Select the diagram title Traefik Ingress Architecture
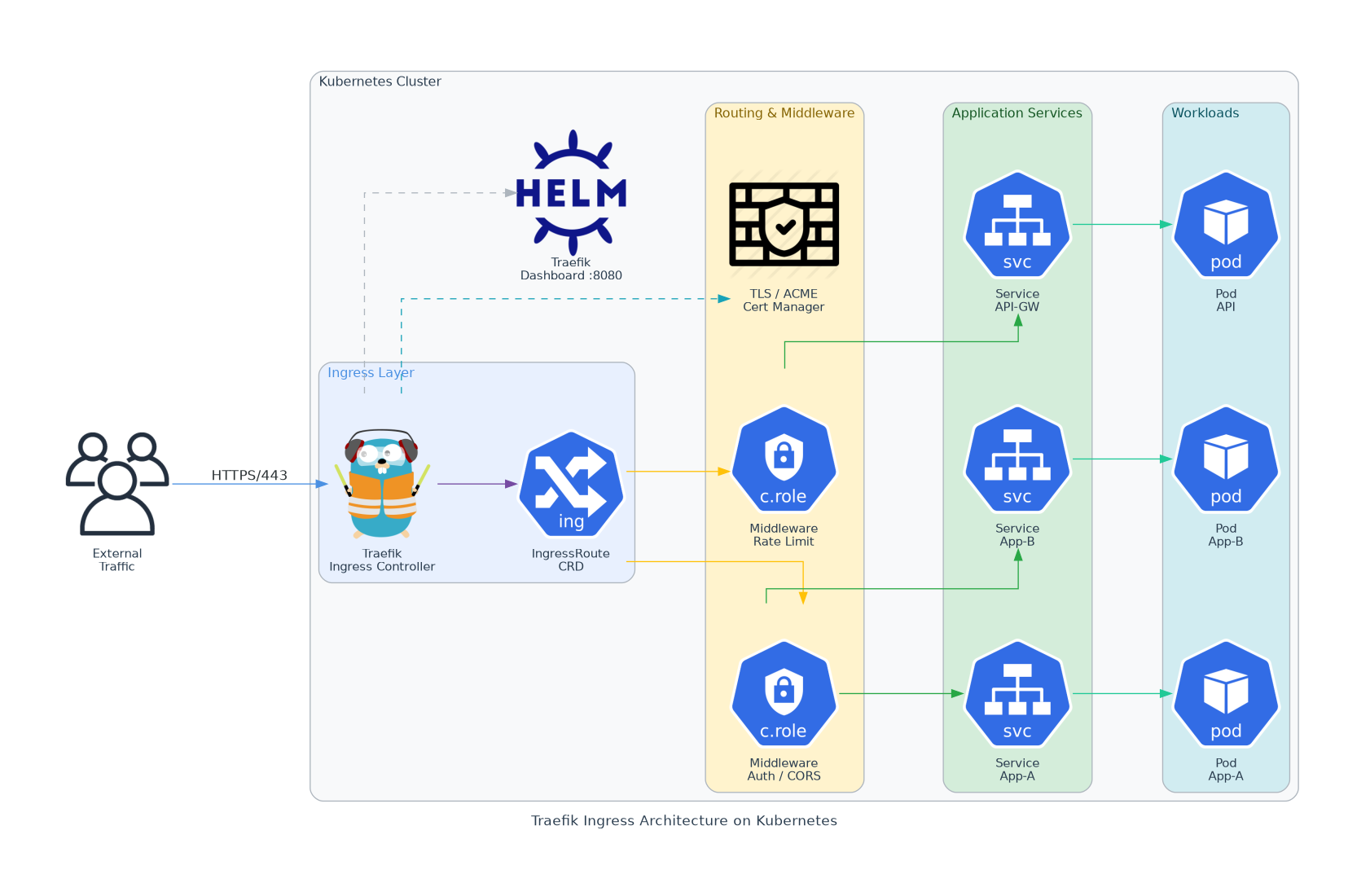This screenshot has height=896, width=1370. point(684,820)
